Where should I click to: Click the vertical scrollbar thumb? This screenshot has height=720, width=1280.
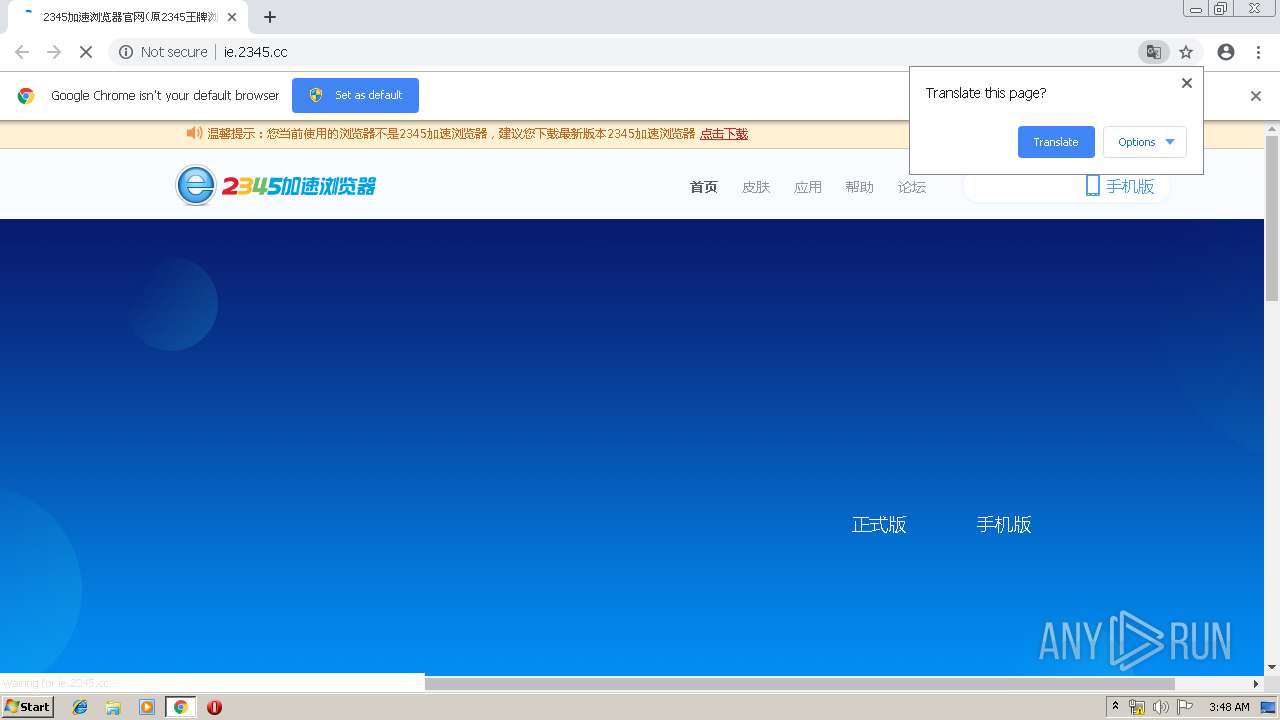click(1272, 218)
